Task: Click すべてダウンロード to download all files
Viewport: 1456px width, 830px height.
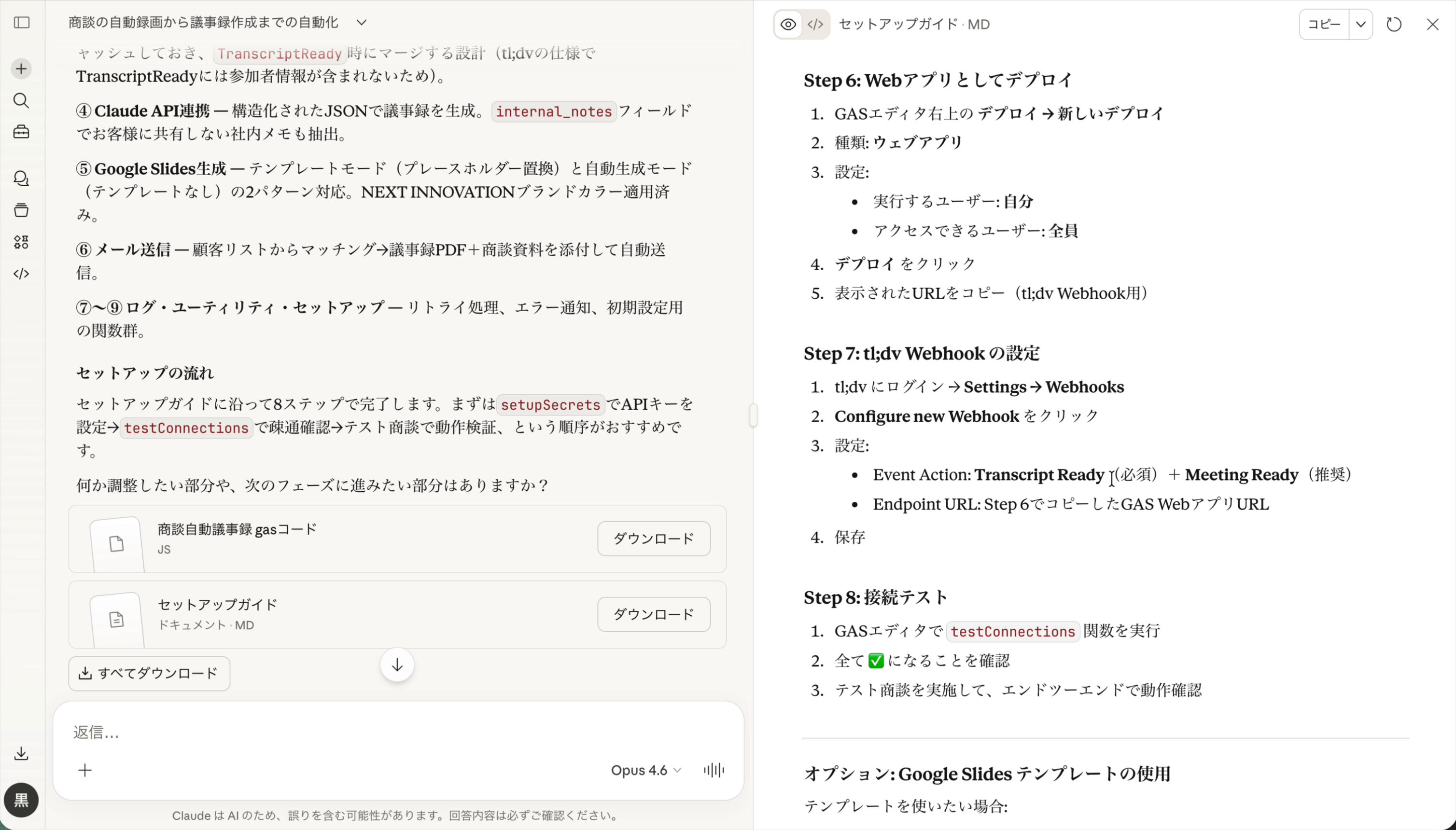Action: pyautogui.click(x=149, y=673)
